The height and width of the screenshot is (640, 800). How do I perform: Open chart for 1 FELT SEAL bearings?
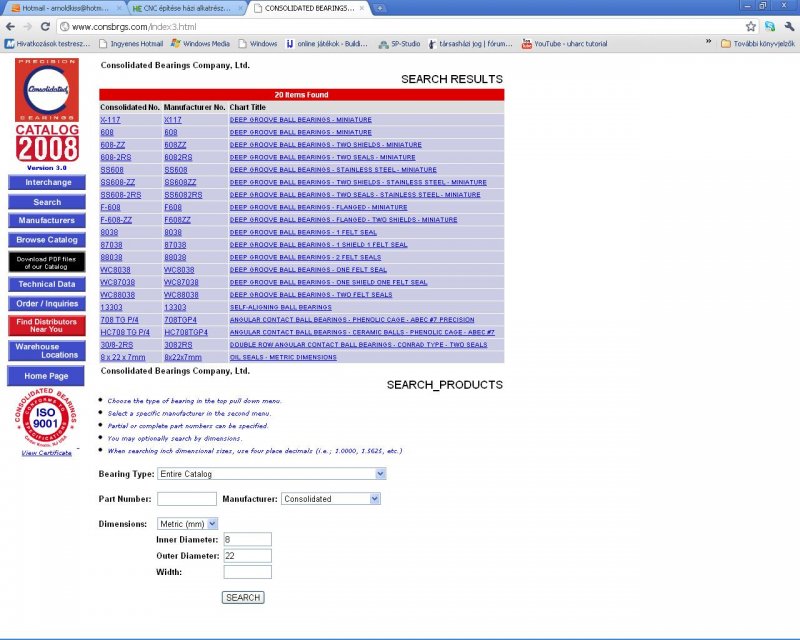tap(303, 232)
